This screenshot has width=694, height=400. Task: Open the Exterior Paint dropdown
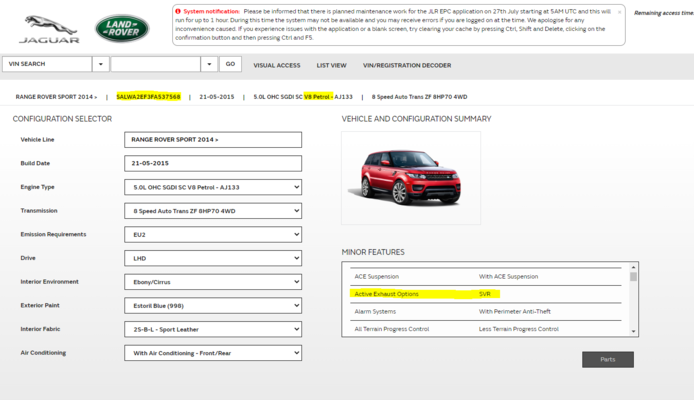coord(213,305)
